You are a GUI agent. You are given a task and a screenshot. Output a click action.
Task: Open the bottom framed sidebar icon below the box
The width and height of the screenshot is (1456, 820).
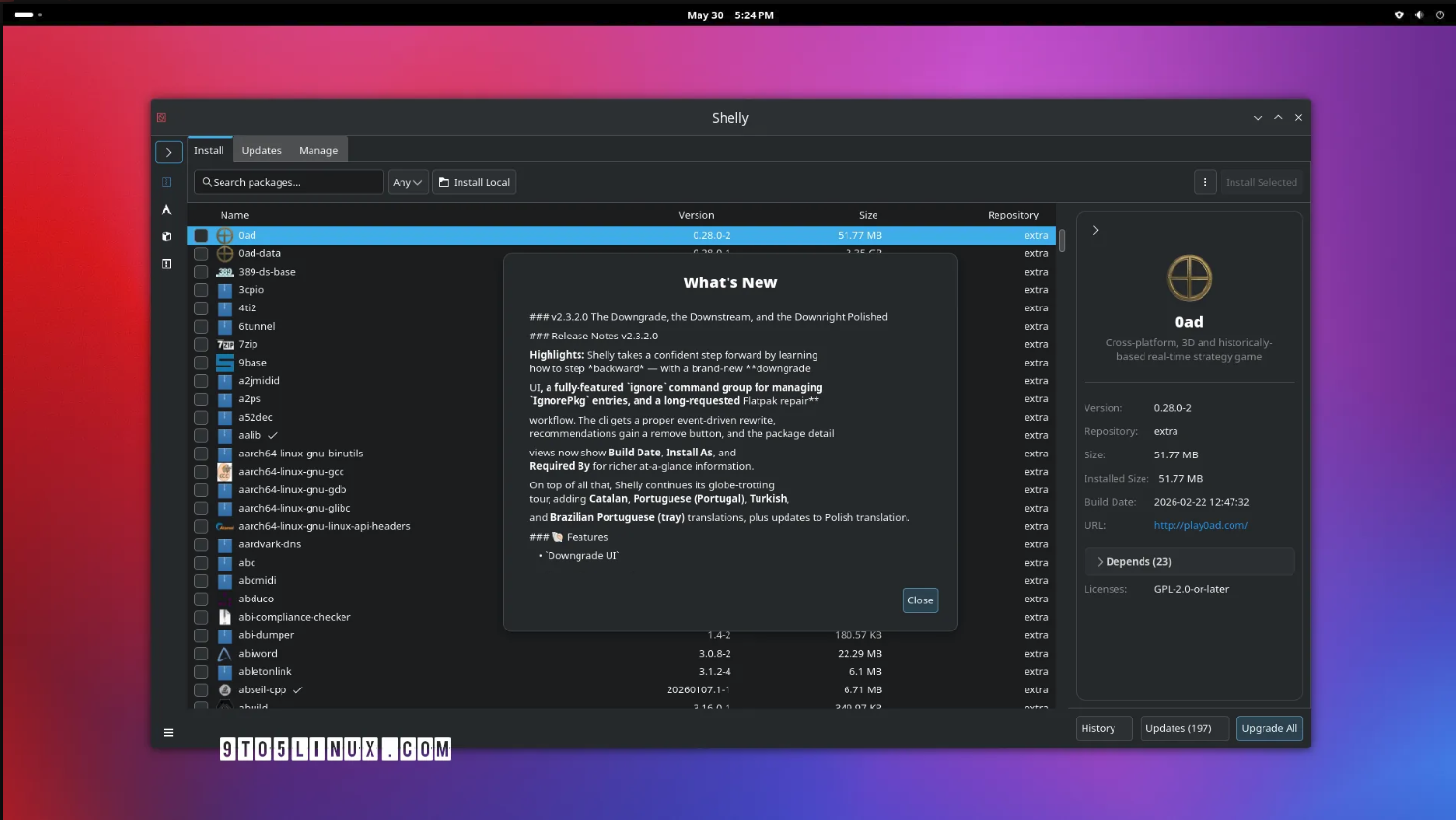pyautogui.click(x=166, y=263)
